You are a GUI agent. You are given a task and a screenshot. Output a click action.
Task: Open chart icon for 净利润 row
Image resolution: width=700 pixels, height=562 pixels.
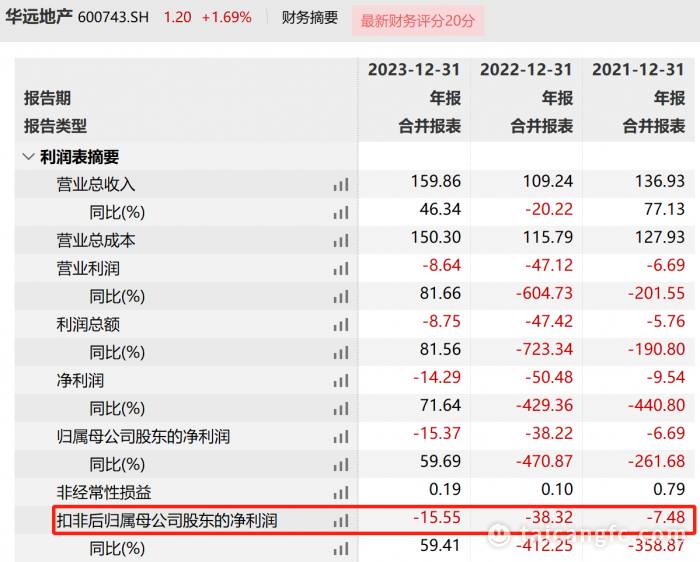click(341, 381)
